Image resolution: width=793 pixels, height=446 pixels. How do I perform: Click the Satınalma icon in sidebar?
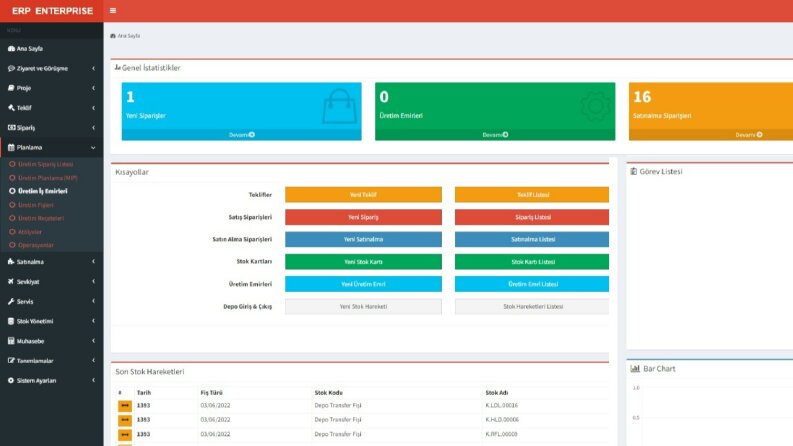11,262
